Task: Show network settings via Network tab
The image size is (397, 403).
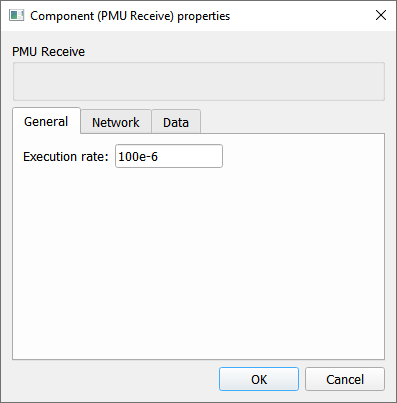Action: click(x=116, y=122)
